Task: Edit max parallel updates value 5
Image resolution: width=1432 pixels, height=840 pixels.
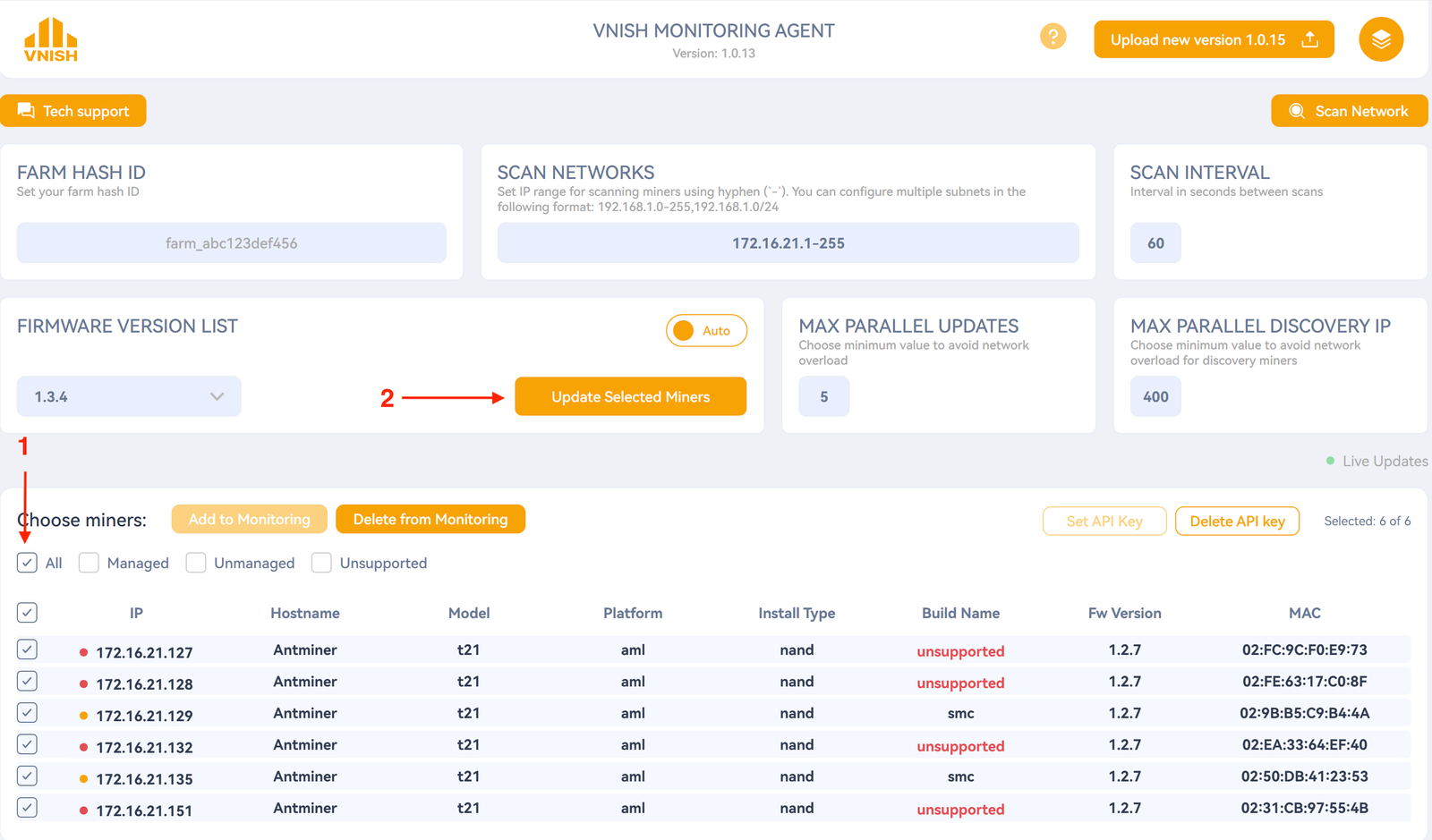Action: click(823, 396)
